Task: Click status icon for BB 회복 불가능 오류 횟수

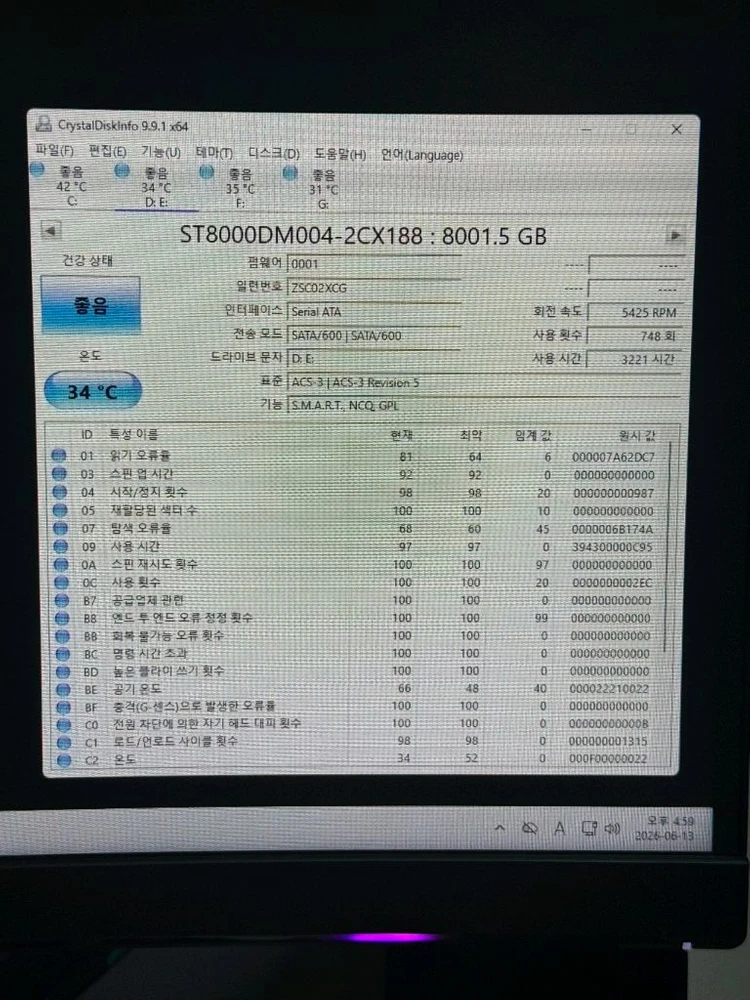Action: [x=62, y=636]
